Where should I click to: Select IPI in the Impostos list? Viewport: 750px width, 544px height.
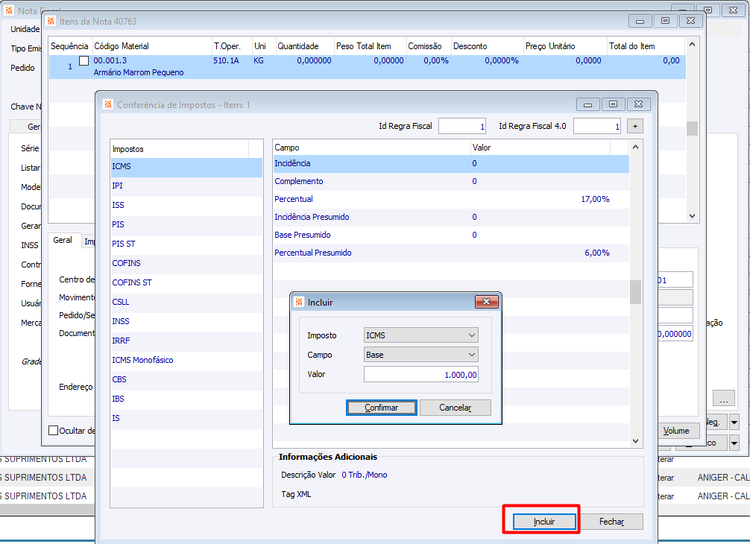point(187,186)
